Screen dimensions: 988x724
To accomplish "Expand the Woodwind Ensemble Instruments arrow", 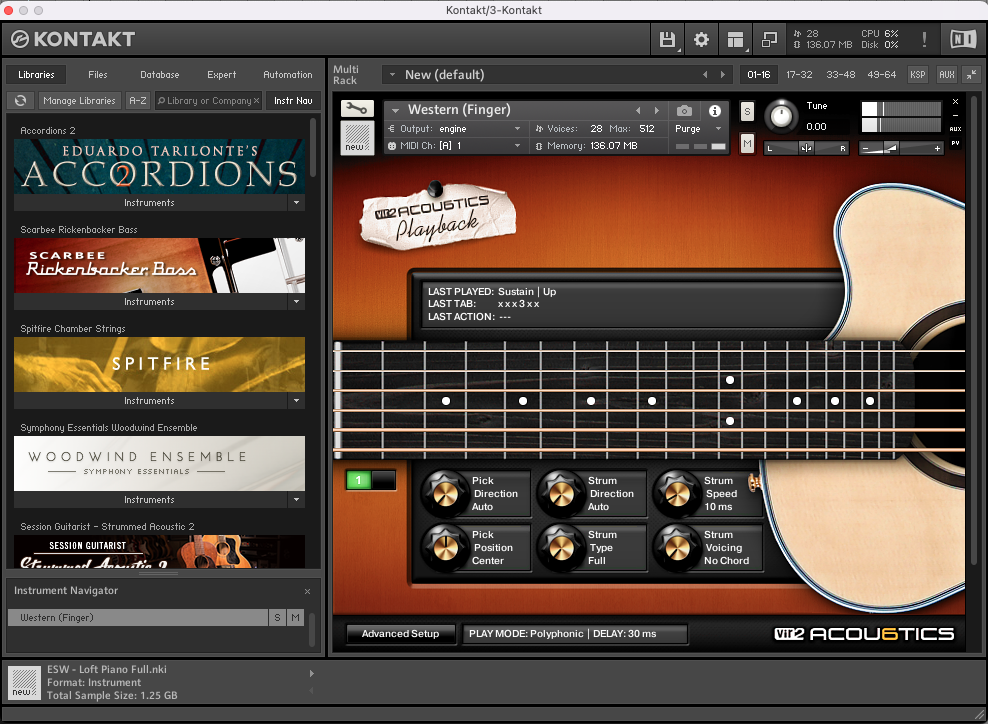I will point(296,499).
